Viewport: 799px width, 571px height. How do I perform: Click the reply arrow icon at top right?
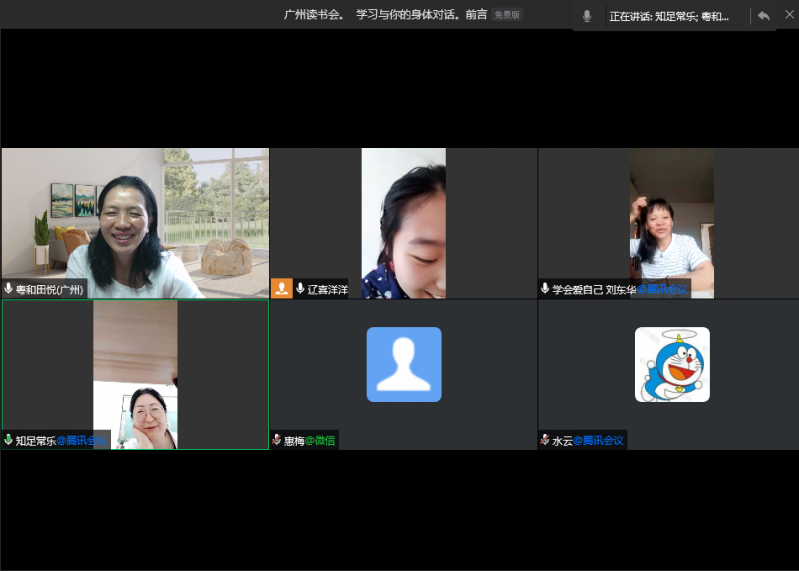(764, 16)
